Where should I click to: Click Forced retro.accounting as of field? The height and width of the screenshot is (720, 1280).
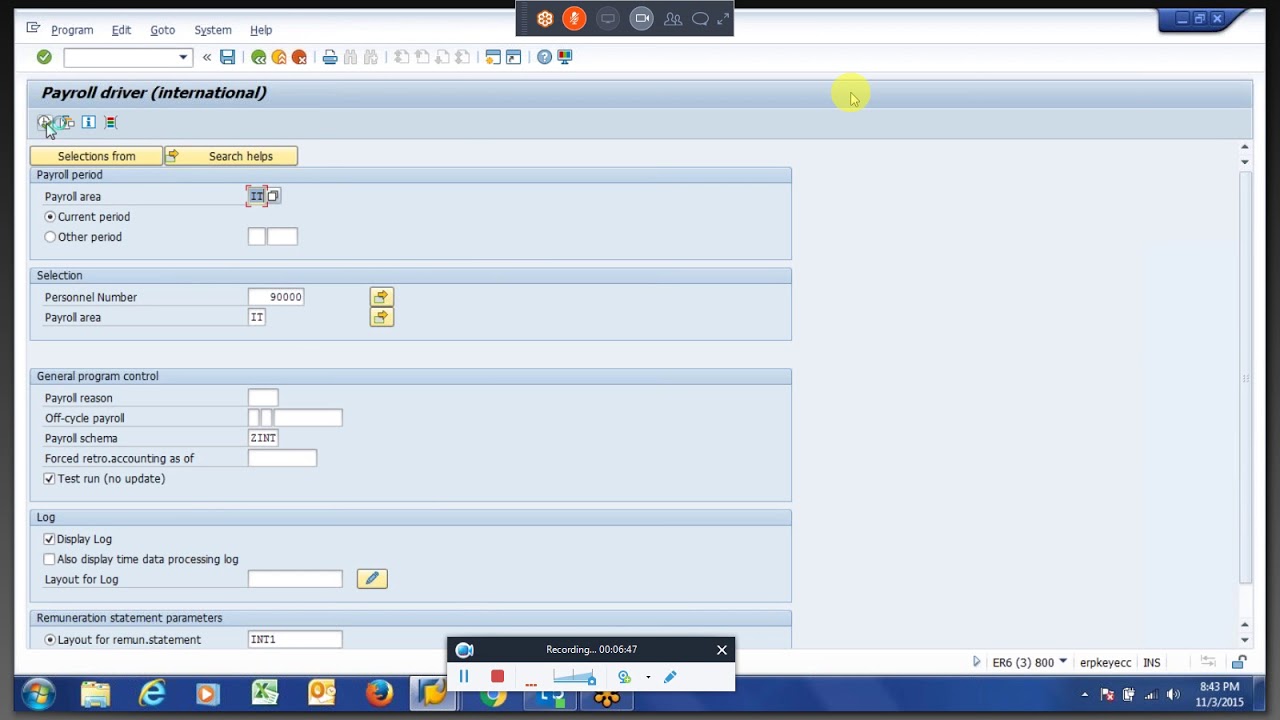pos(282,458)
